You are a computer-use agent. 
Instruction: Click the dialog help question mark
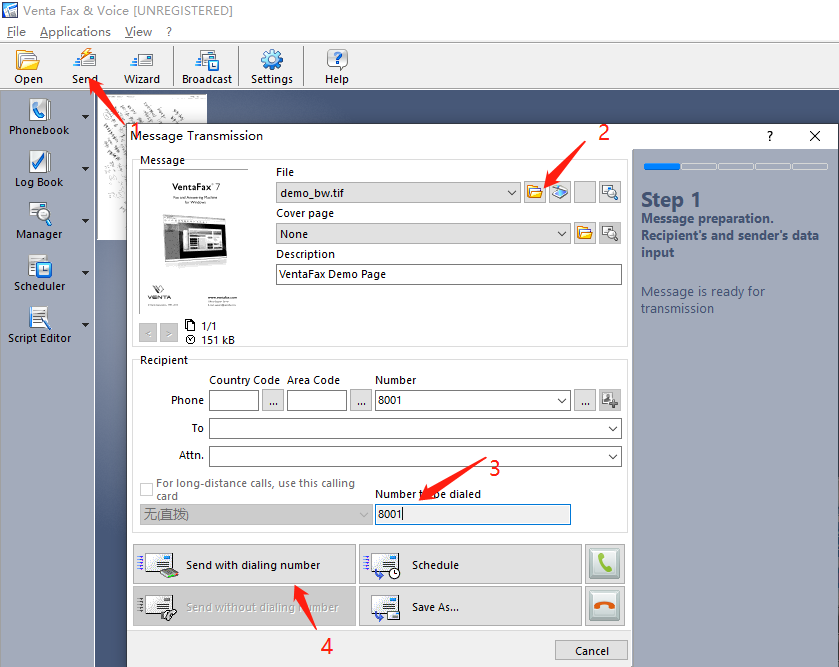click(x=769, y=136)
